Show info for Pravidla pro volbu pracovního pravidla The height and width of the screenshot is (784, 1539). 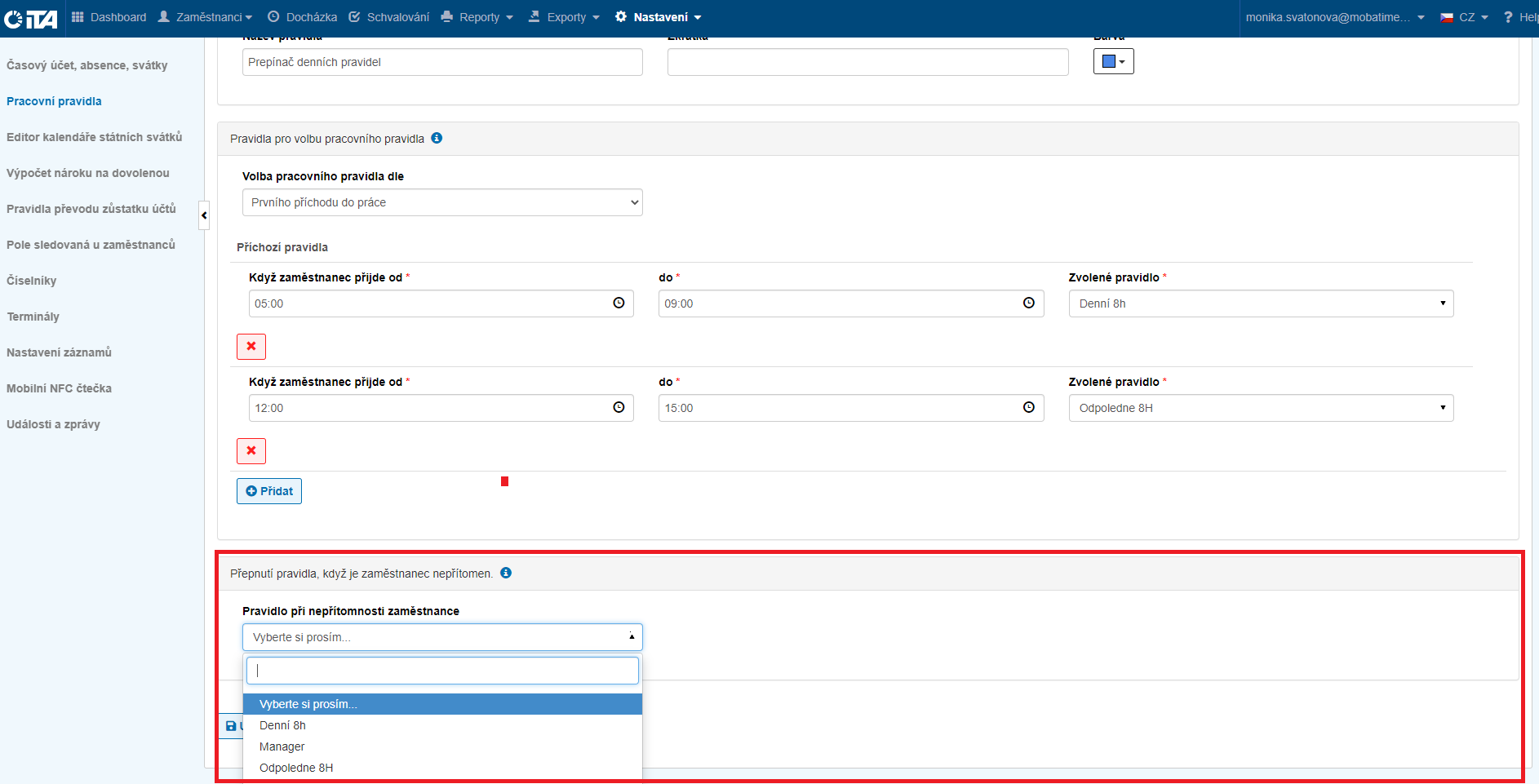[437, 139]
